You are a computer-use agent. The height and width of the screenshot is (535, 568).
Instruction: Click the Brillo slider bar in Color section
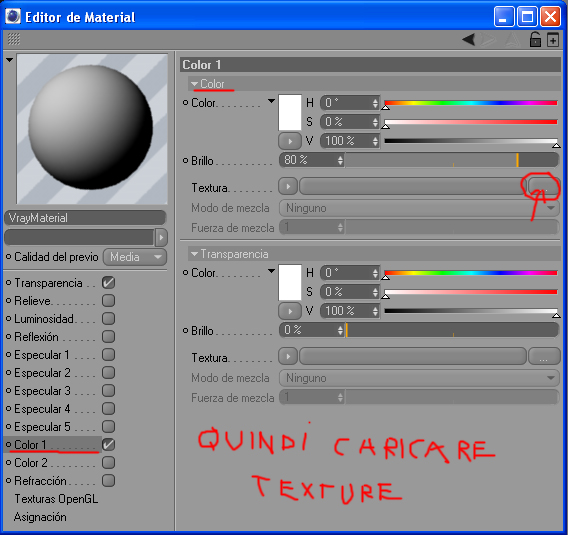[452, 160]
